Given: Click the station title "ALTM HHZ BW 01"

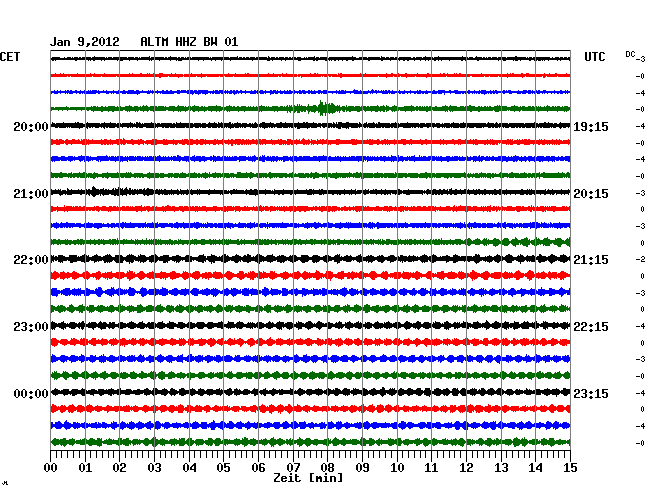Looking at the screenshot, I should pos(189,42).
